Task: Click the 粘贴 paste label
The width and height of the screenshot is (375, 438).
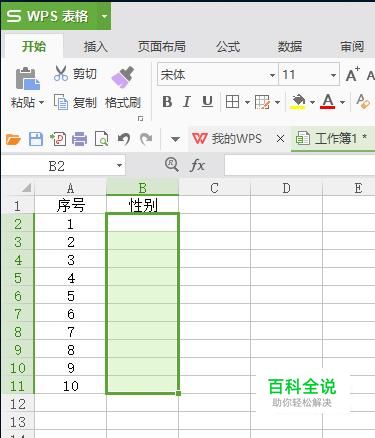Action: [23, 102]
